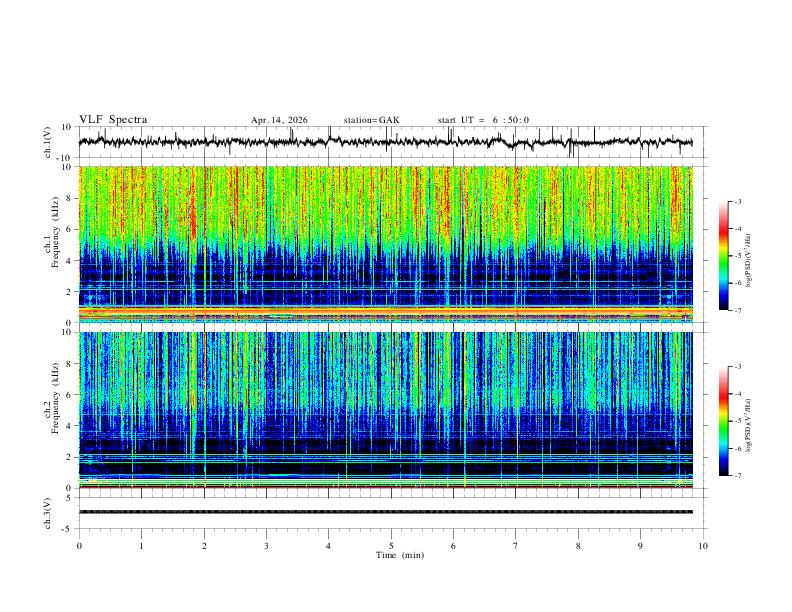Click the time axis tick label '0'
Screen dimensions: 792x612
tap(79, 546)
